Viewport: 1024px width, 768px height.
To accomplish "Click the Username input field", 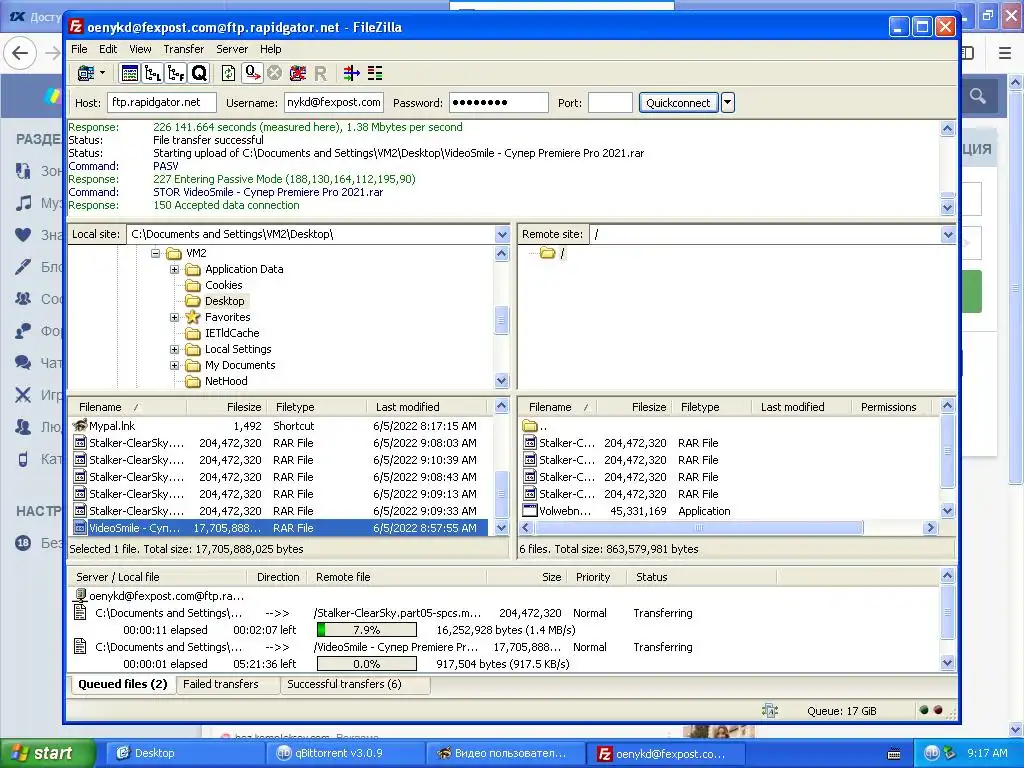I will 334,103.
